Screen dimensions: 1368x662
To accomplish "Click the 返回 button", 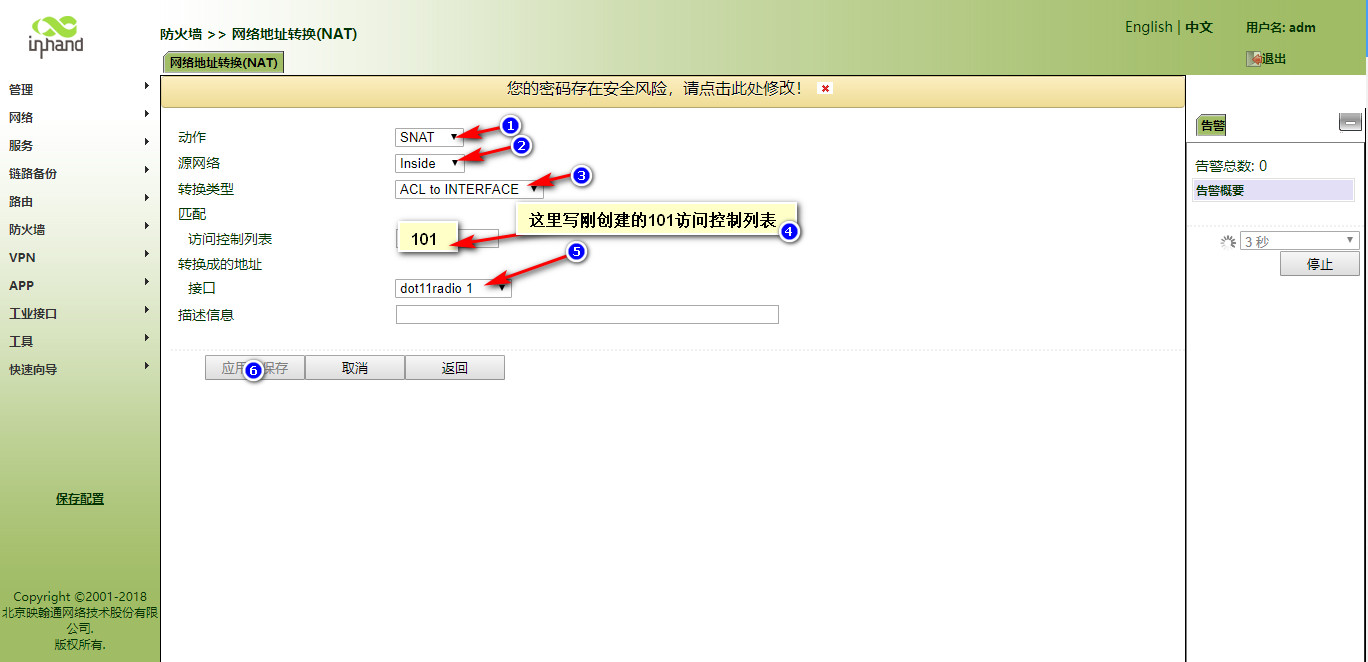I will pyautogui.click(x=454, y=368).
